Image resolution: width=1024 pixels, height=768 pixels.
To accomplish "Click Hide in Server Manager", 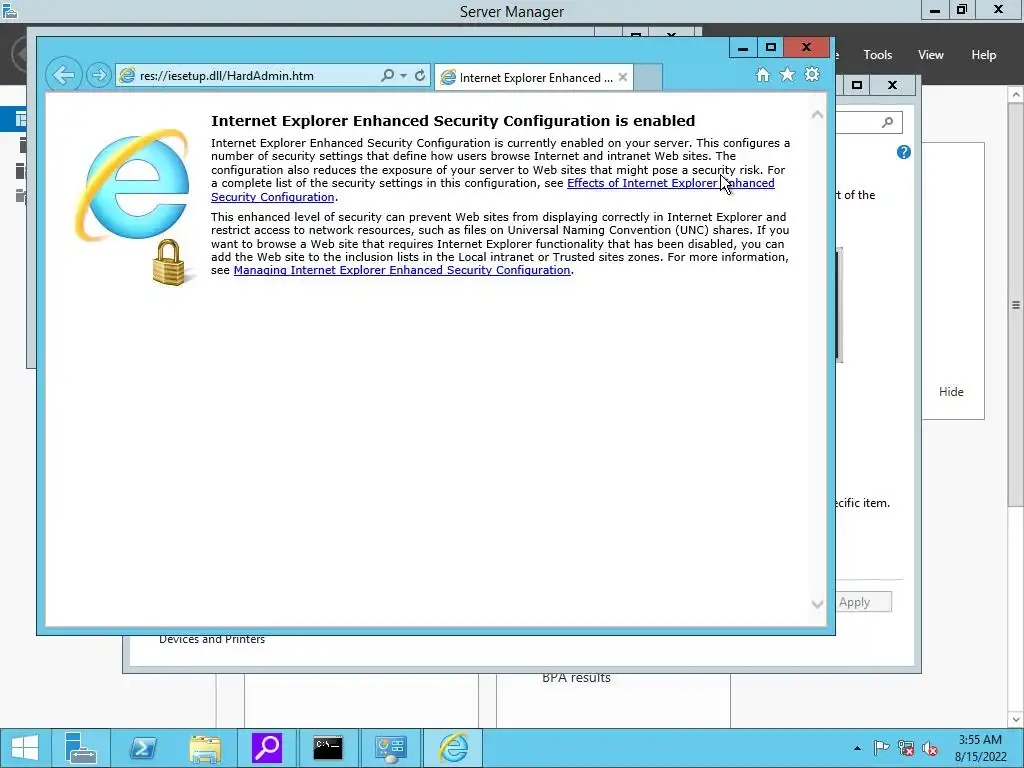I will [951, 392].
